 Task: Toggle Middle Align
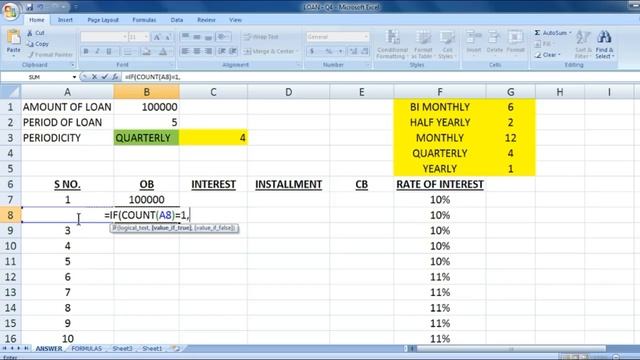(197, 37)
